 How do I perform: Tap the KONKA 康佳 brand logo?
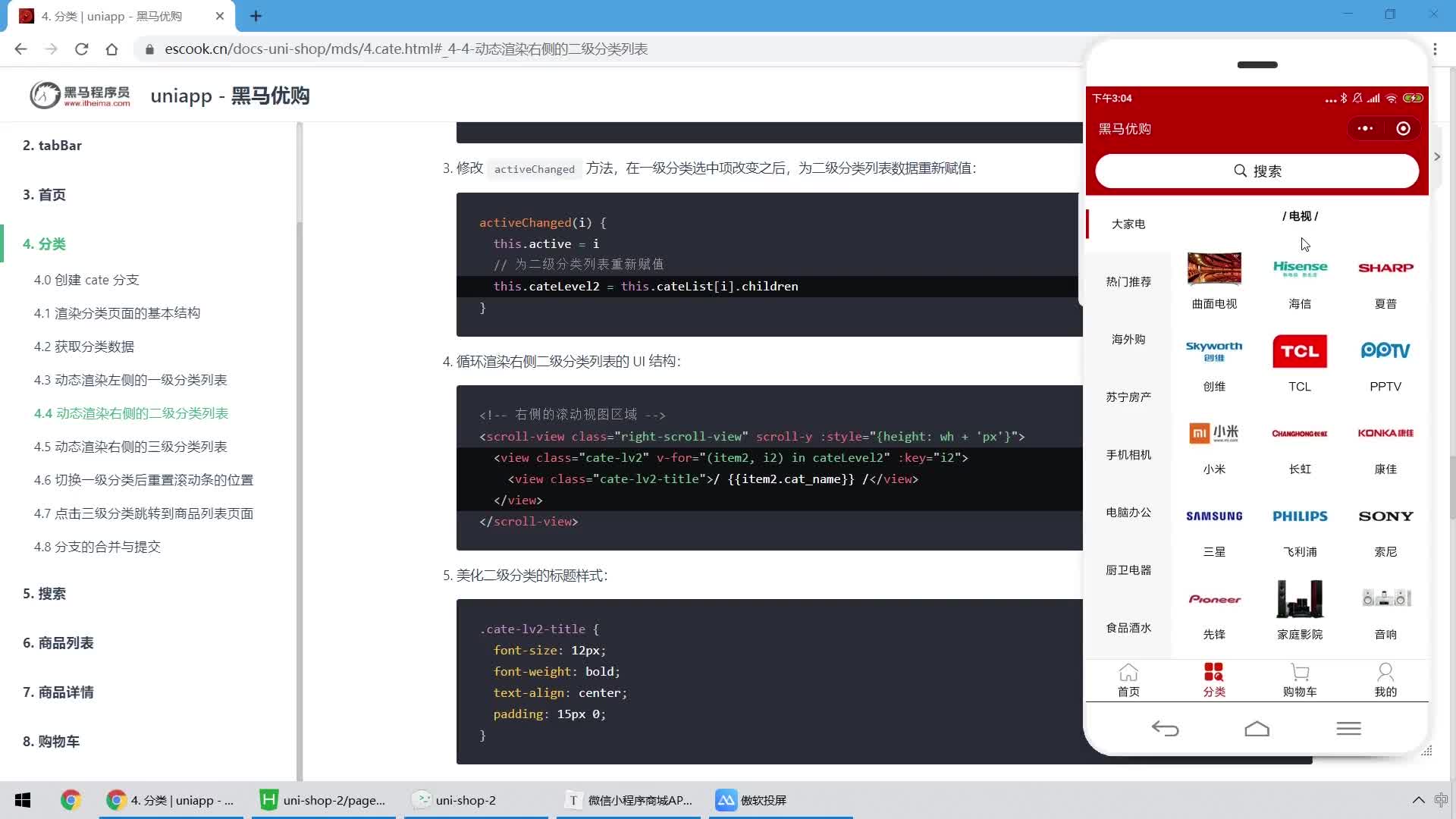coord(1385,433)
